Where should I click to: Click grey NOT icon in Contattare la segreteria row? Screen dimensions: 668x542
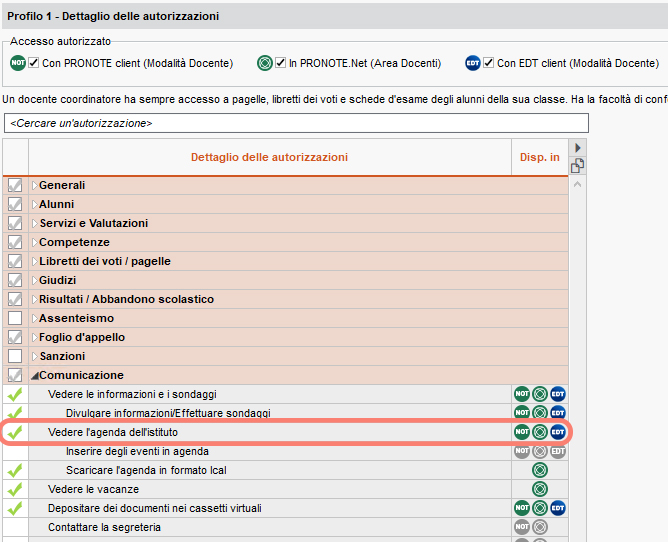pos(522,527)
